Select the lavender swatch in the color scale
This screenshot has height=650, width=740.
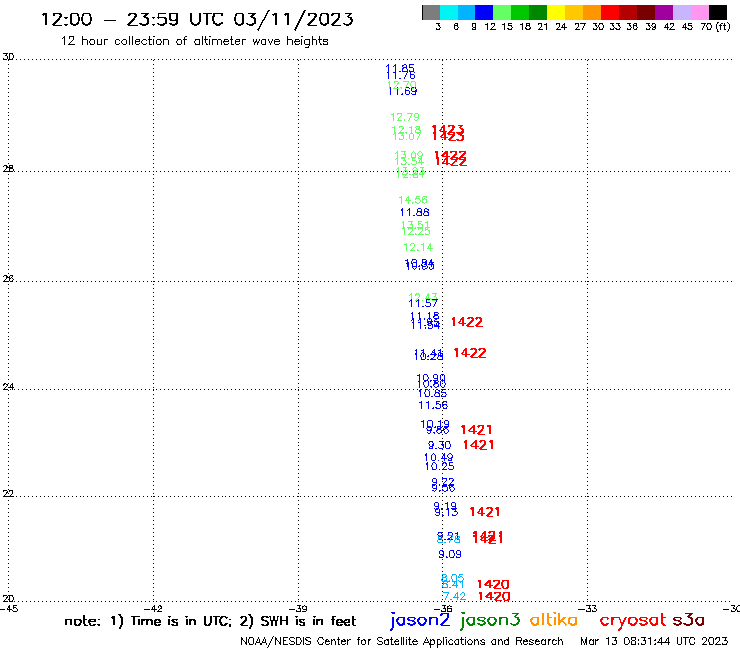pyautogui.click(x=681, y=12)
